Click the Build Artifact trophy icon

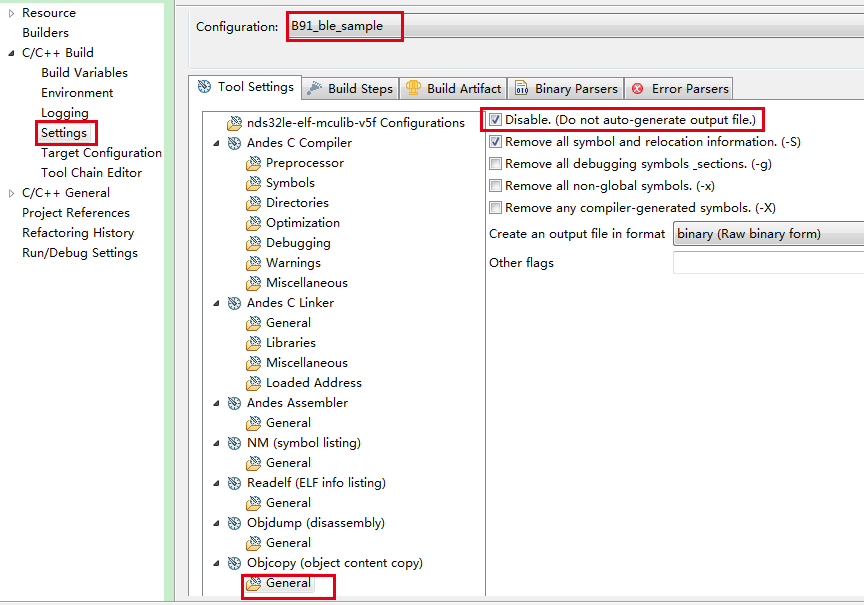pos(413,88)
